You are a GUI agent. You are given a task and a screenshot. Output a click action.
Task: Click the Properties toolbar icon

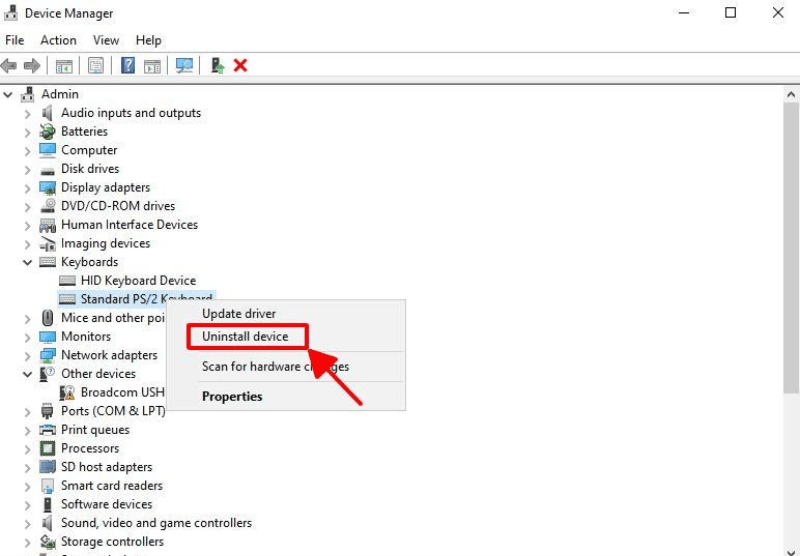(x=96, y=66)
